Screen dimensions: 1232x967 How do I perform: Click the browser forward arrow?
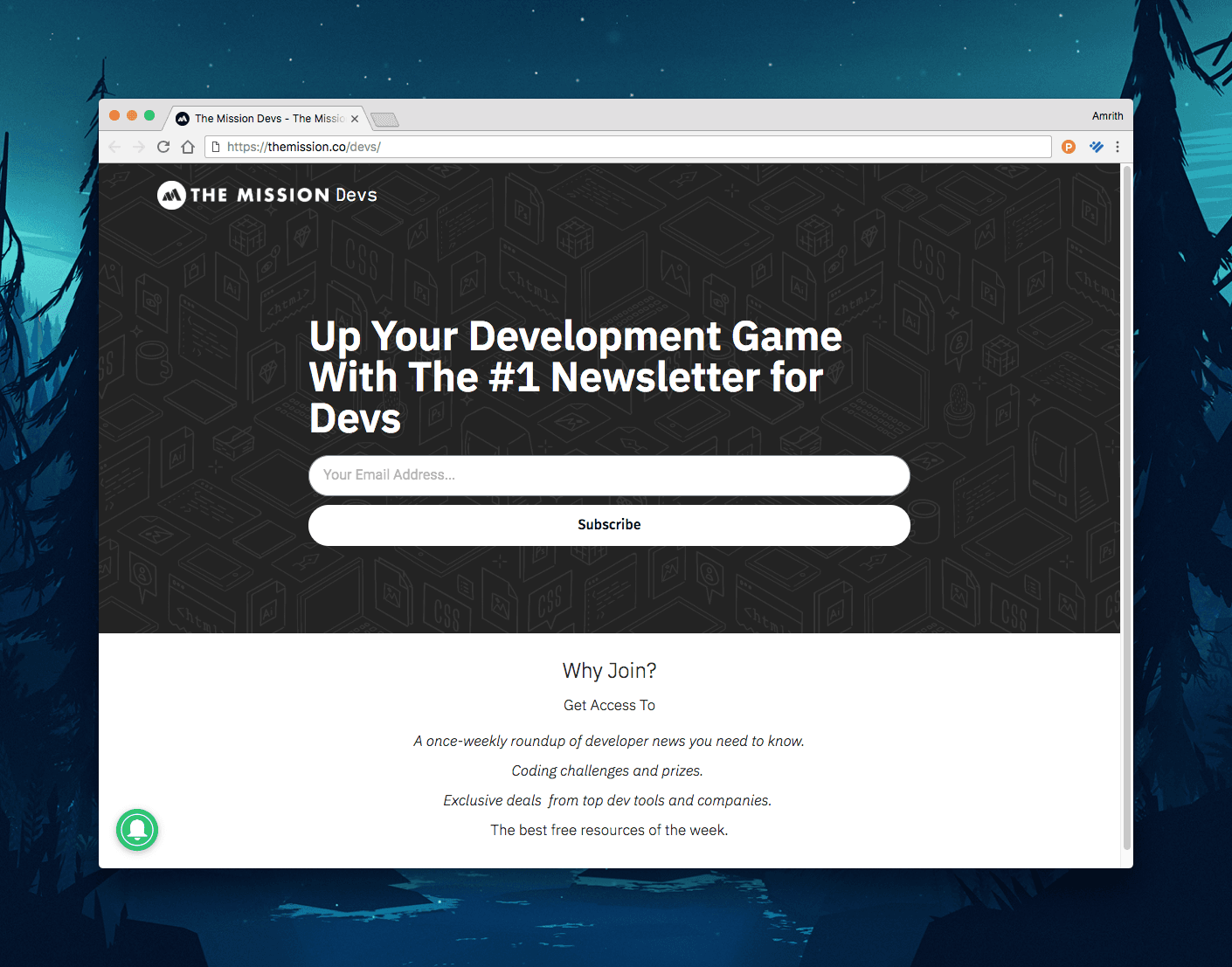(x=139, y=147)
